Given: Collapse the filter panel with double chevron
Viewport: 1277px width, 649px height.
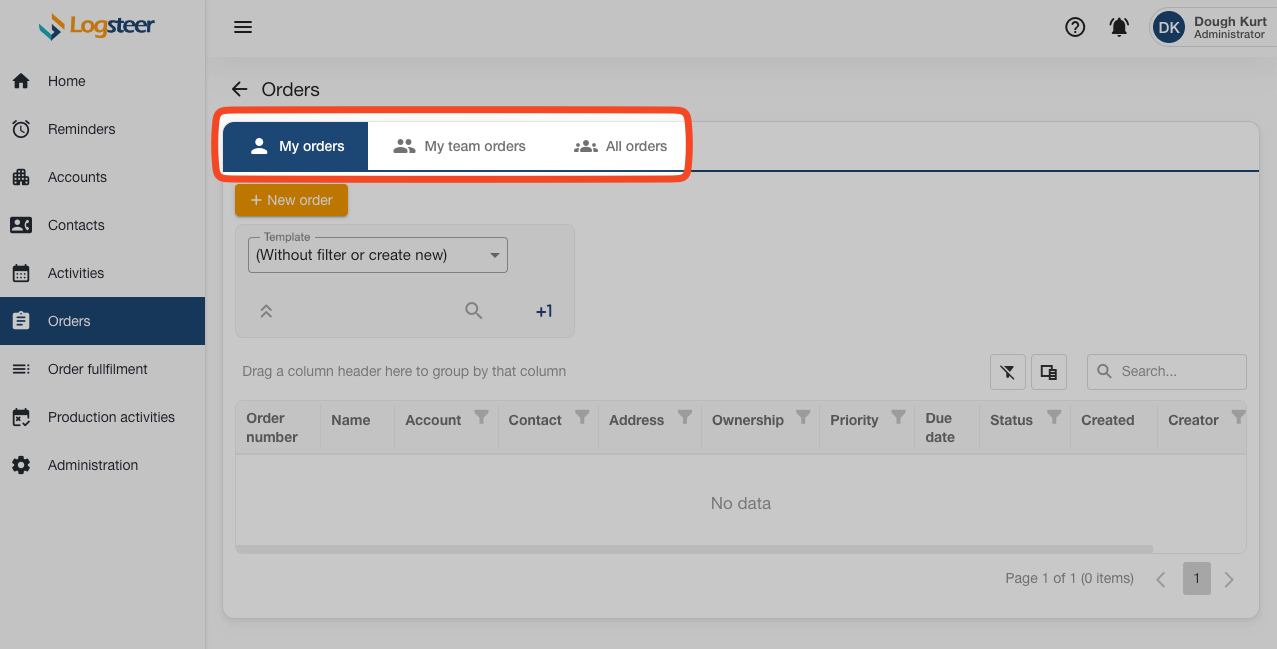Looking at the screenshot, I should (266, 311).
